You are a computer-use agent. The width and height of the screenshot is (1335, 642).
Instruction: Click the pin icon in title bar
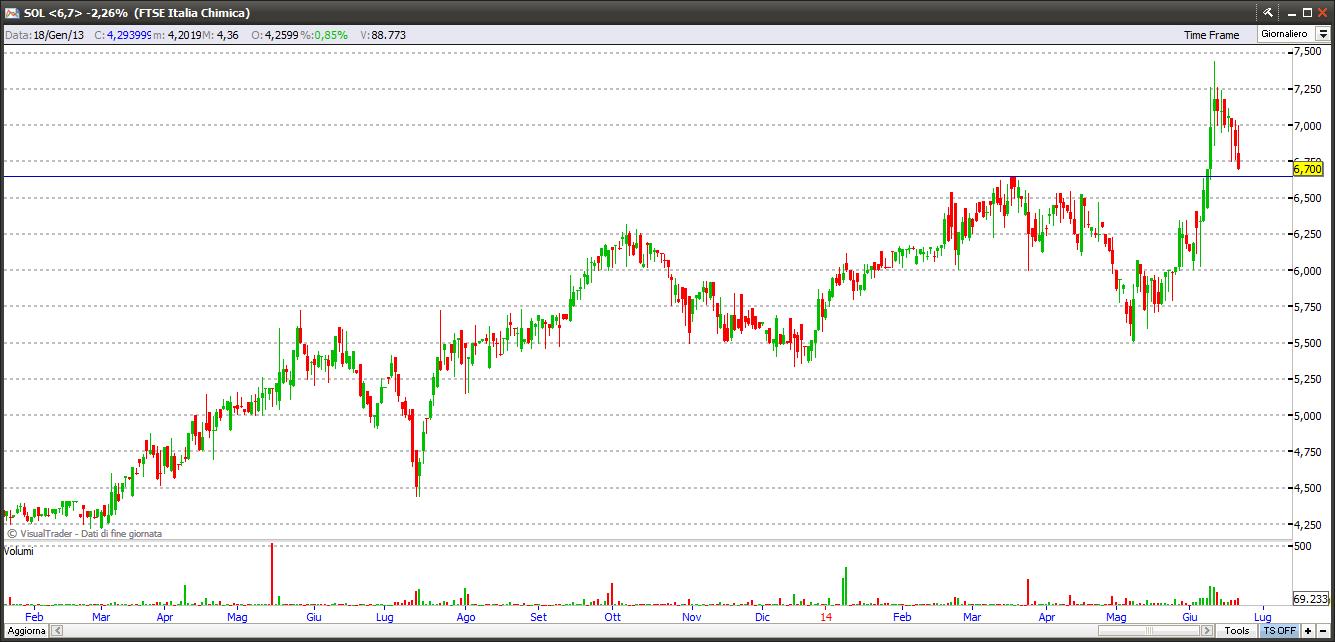pos(1268,12)
